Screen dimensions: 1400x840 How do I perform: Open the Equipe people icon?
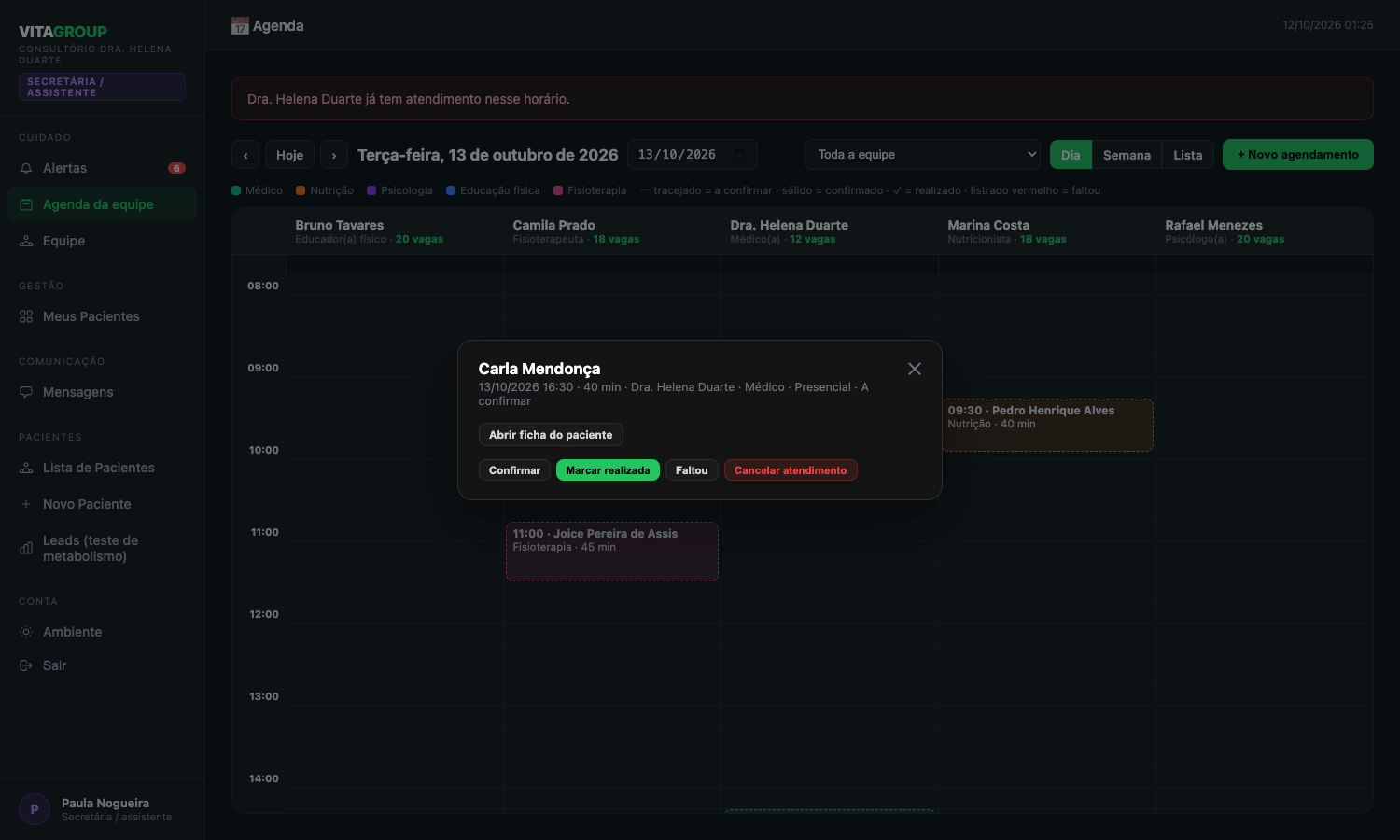[26, 242]
